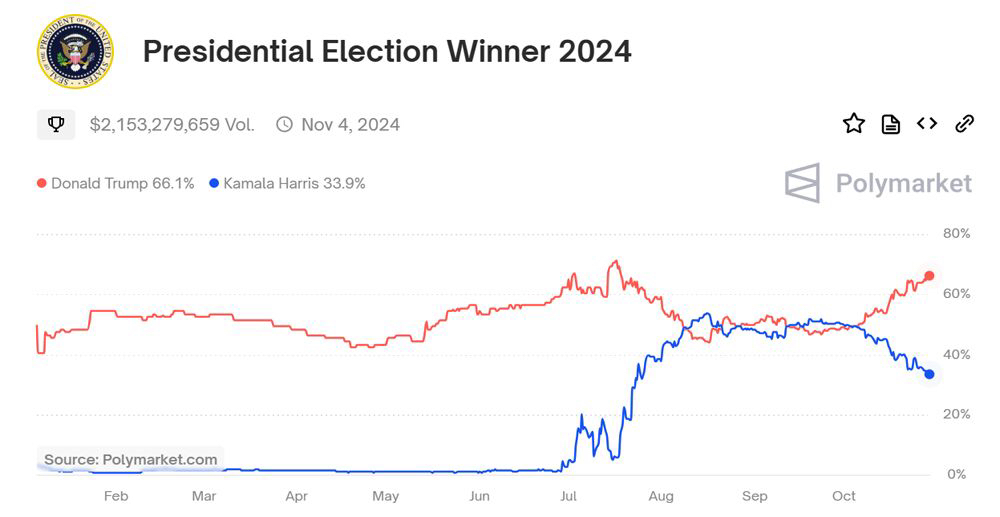This screenshot has height=517, width=1000.
Task: Click the embed code brackets icon
Action: [x=927, y=123]
